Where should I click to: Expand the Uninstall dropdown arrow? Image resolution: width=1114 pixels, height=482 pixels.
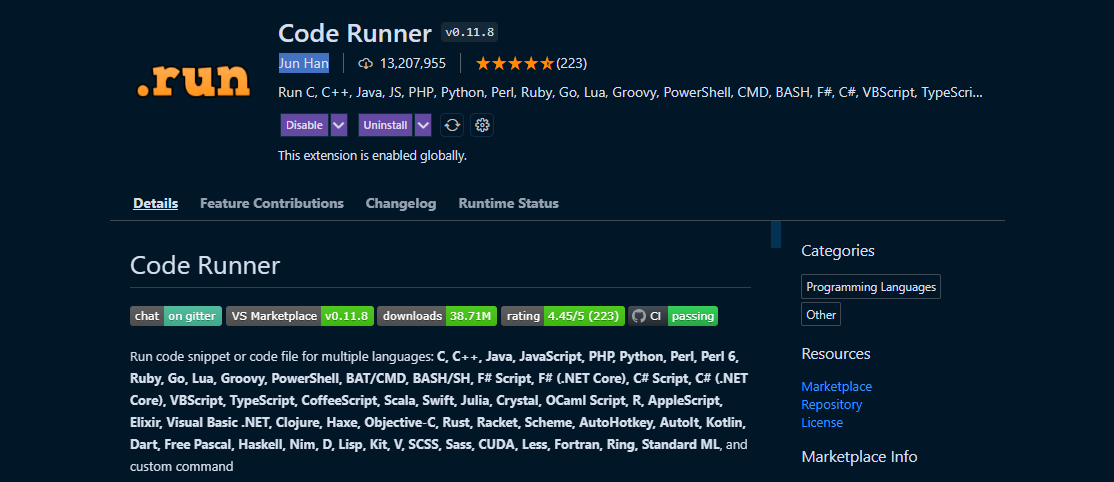click(423, 125)
